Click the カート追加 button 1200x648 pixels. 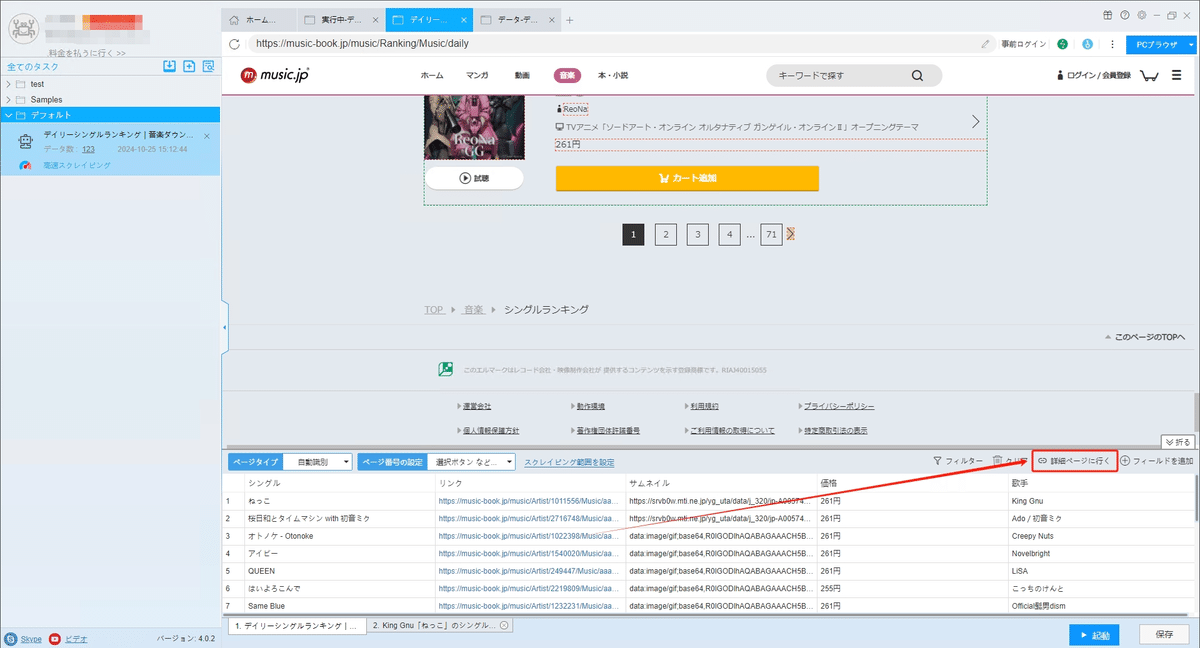687,178
